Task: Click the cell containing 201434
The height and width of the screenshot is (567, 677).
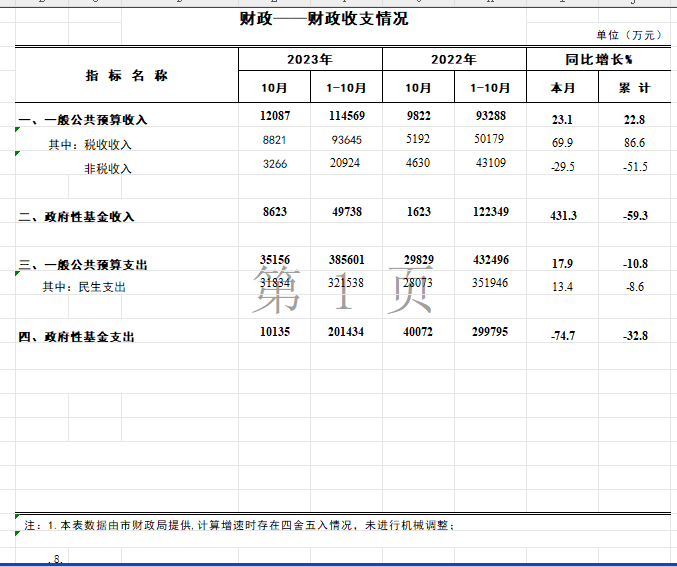Action: [x=346, y=332]
